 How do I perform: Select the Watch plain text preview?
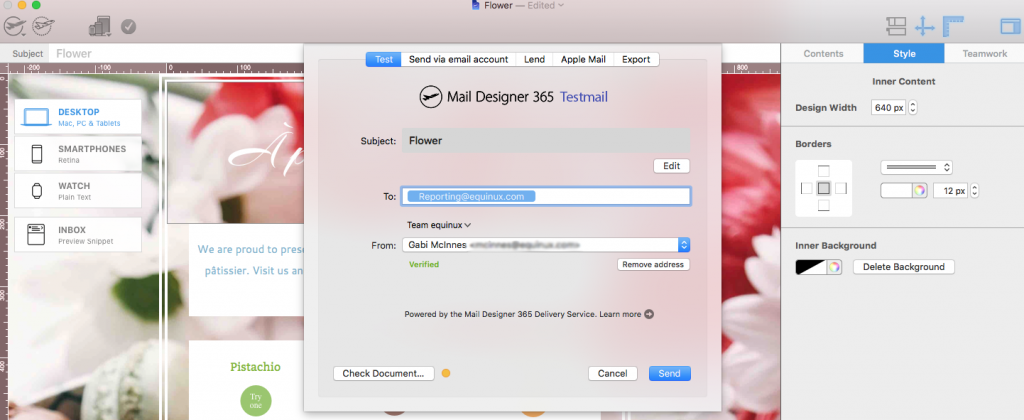(x=78, y=191)
